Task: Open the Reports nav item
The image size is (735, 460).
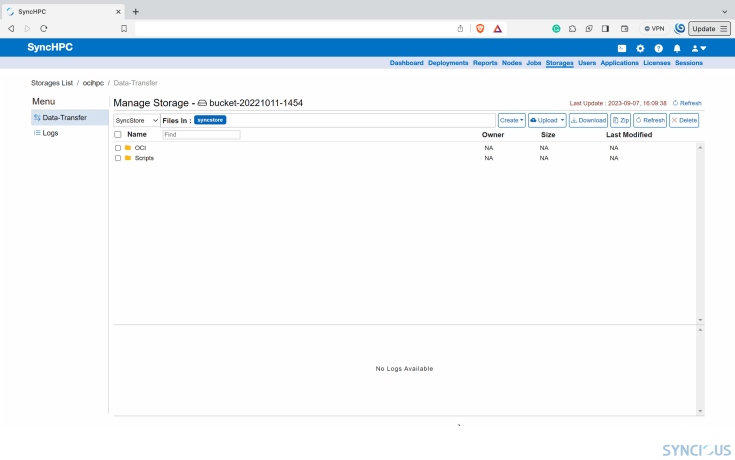Action: point(485,63)
